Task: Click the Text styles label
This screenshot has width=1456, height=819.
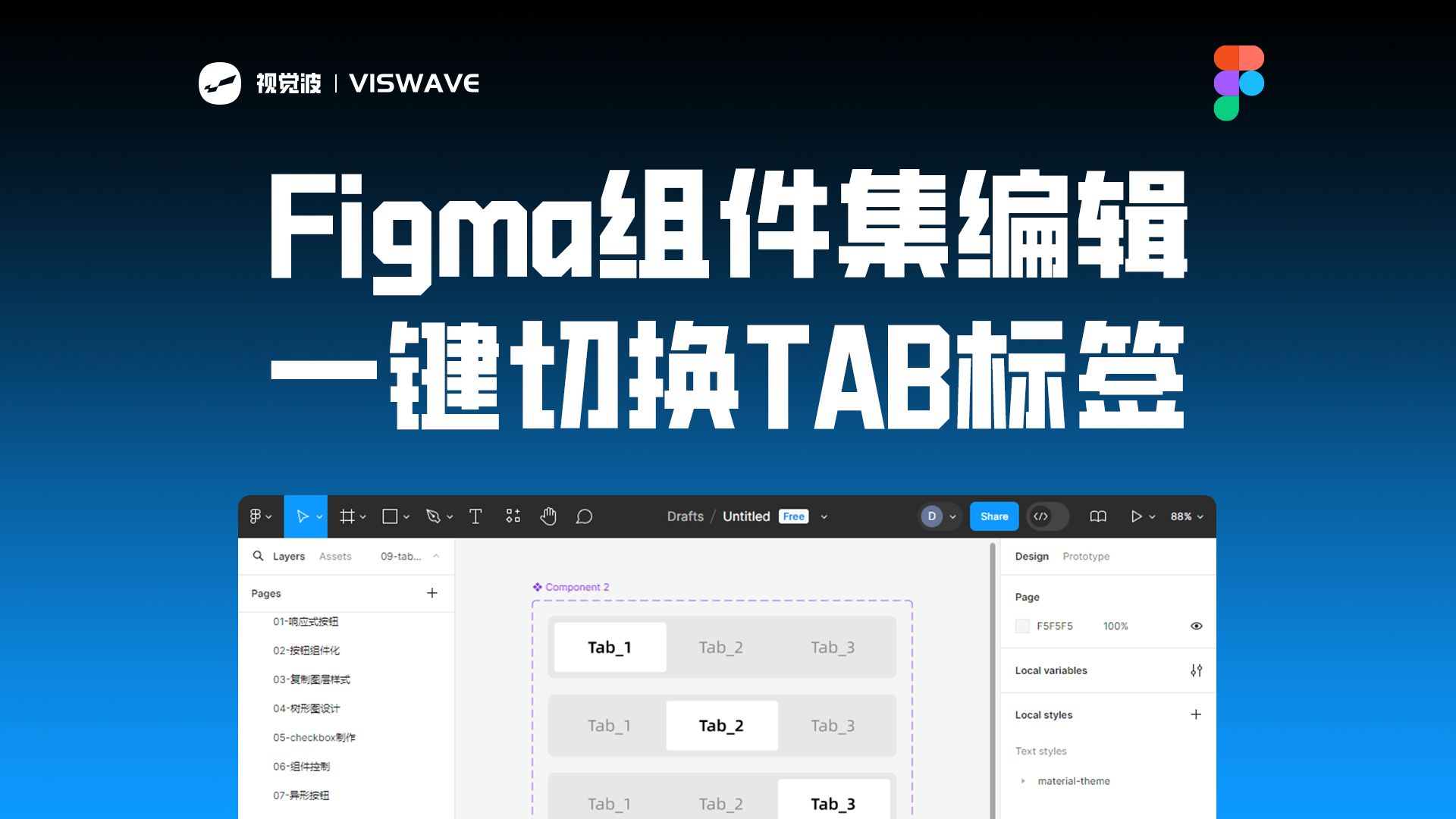Action: tap(1040, 751)
